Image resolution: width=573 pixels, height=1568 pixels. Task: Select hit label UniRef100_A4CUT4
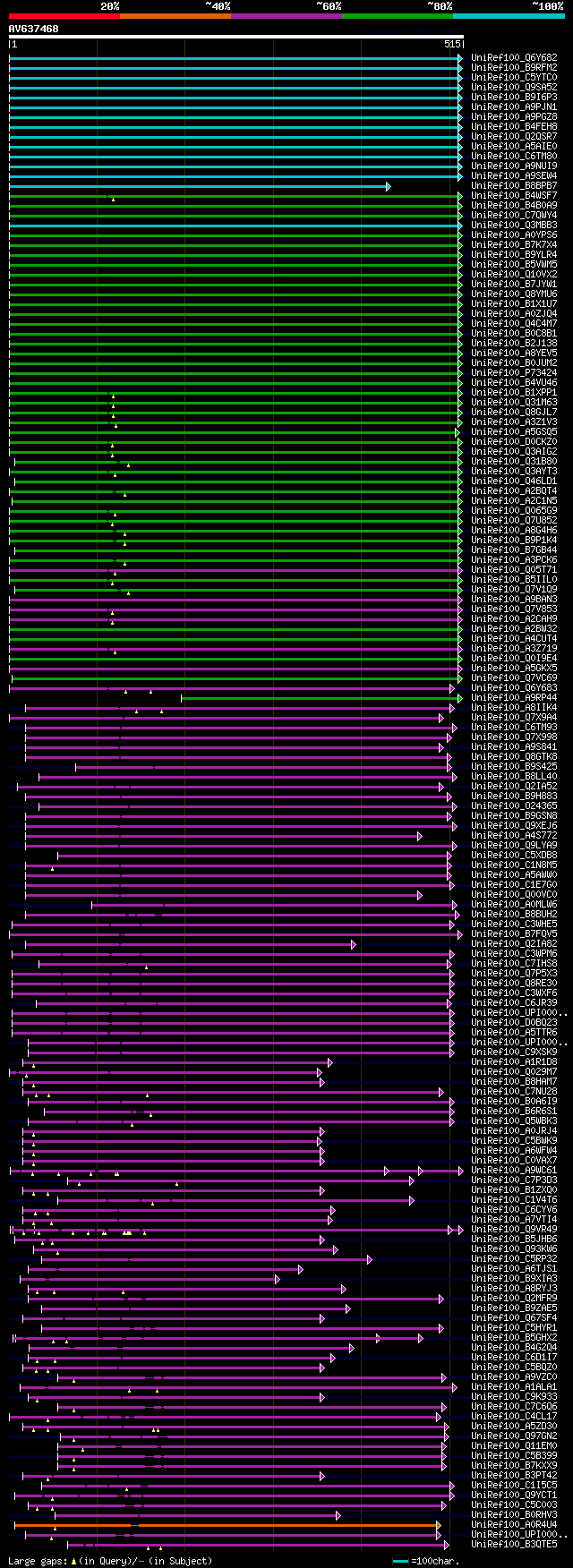pyautogui.click(x=514, y=639)
